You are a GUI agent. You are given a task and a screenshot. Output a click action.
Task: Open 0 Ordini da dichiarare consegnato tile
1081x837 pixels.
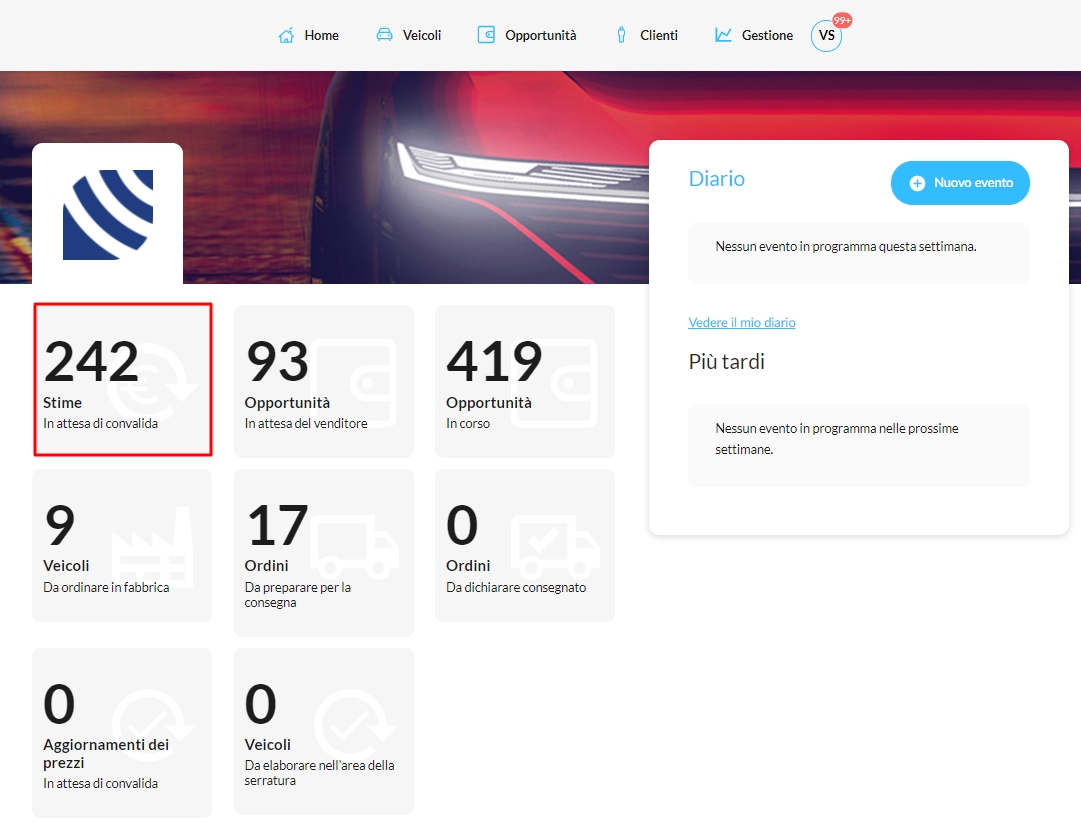[x=525, y=545]
